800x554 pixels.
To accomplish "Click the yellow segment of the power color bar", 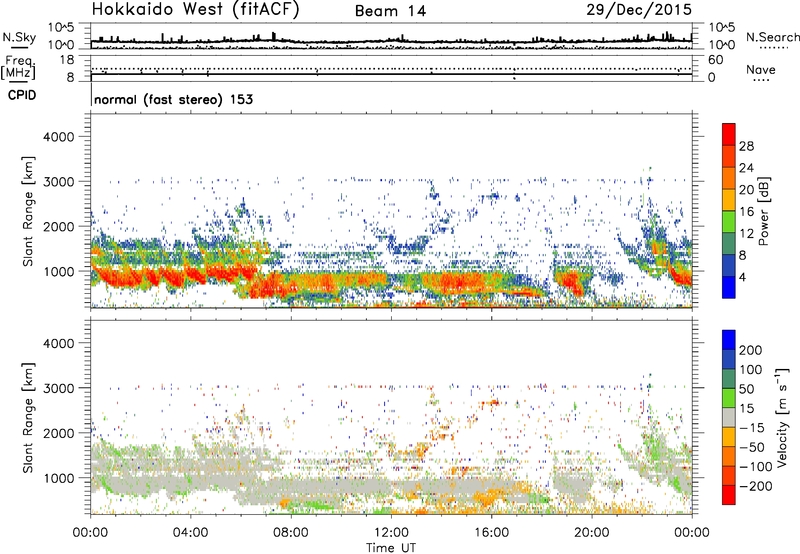I will click(729, 200).
